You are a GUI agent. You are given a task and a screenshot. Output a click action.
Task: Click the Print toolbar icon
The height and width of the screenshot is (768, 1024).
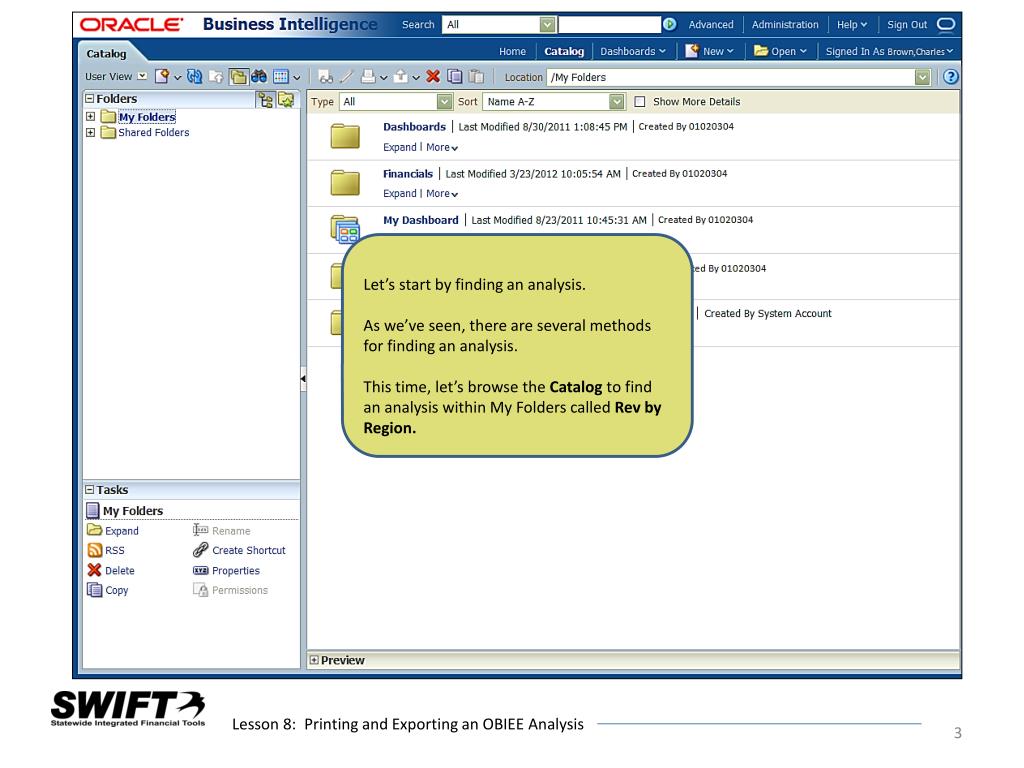point(368,76)
